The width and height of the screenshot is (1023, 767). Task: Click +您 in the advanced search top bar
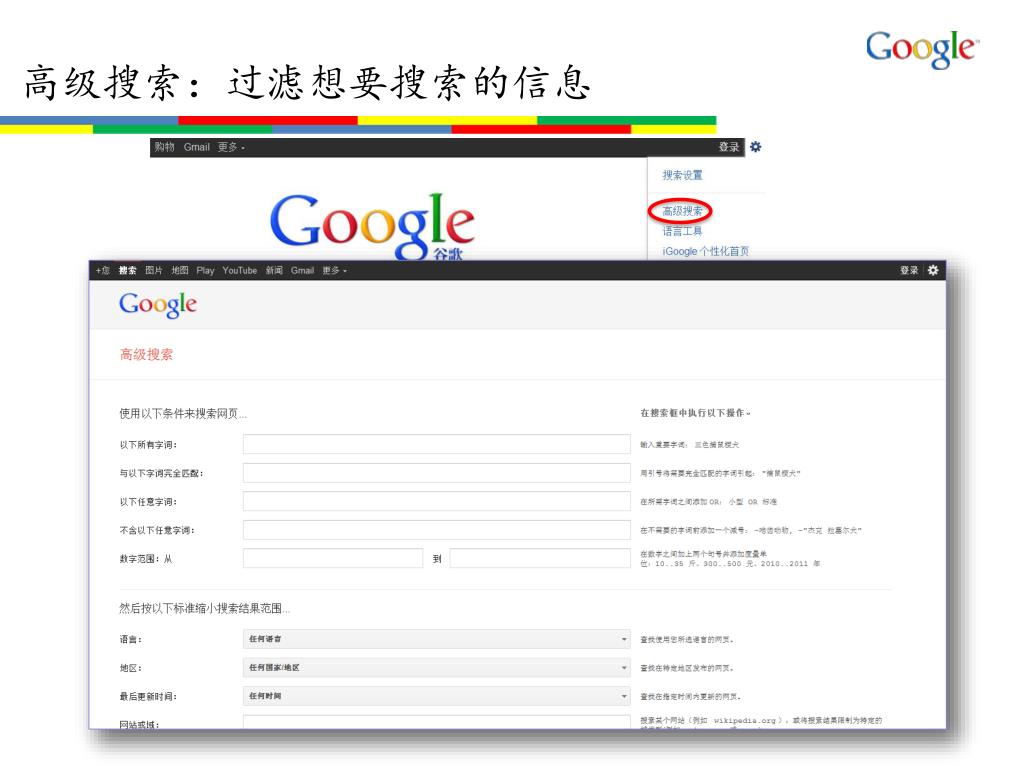(102, 270)
